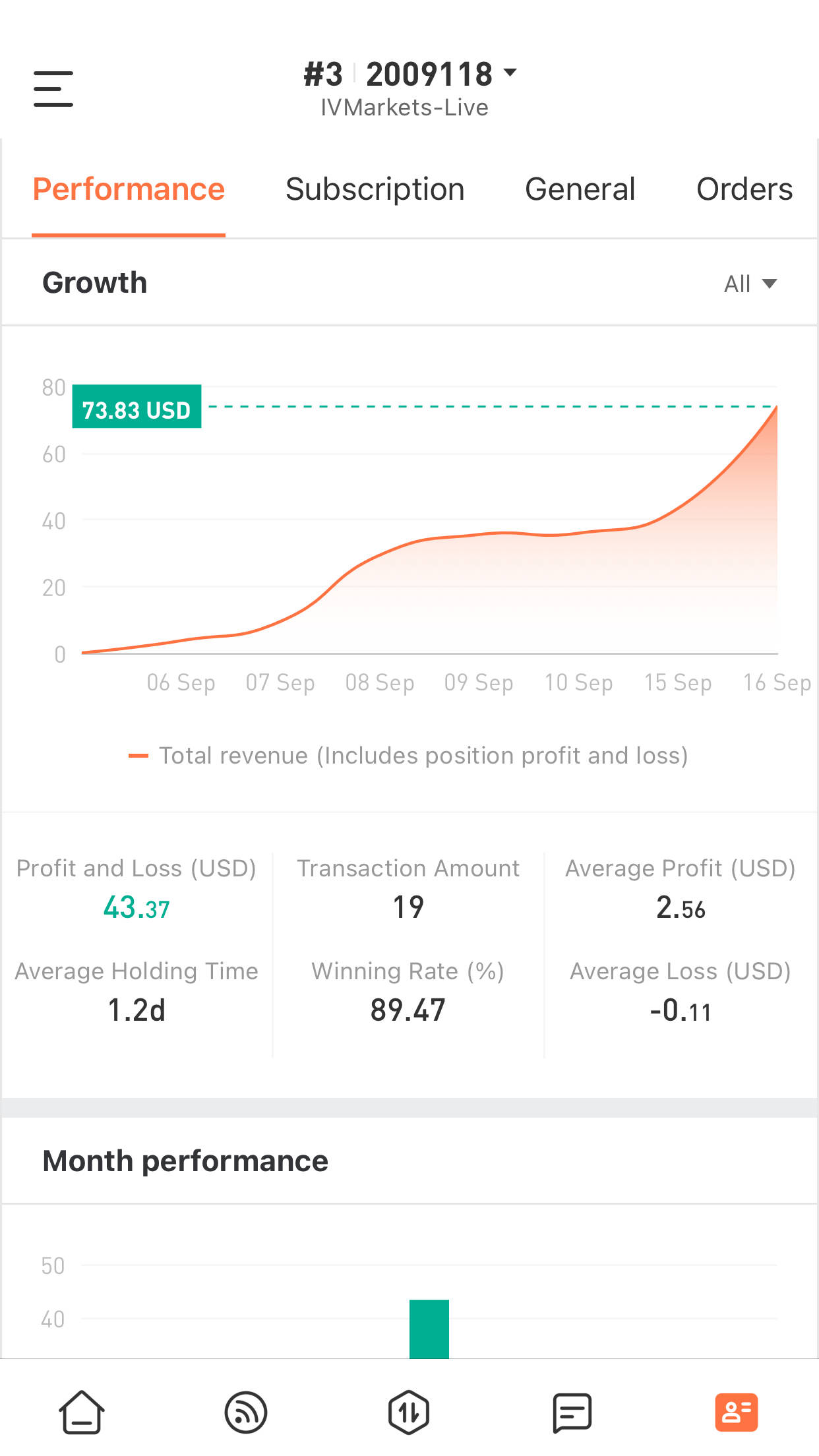This screenshot has width=819, height=1456.
Task: Open the messages chat icon
Action: (x=572, y=1412)
